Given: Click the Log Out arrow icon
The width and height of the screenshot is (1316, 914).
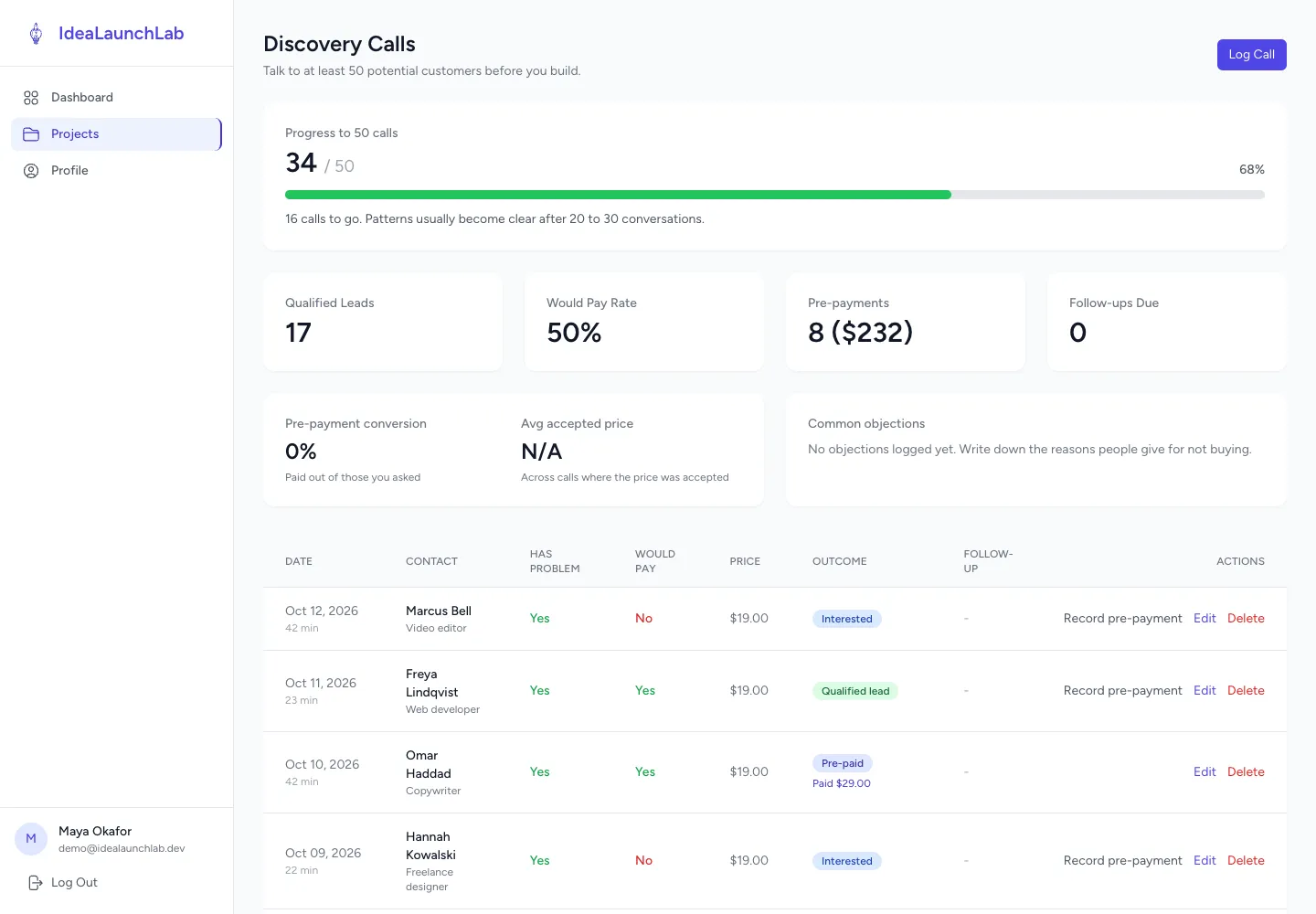Looking at the screenshot, I should pyautogui.click(x=36, y=883).
